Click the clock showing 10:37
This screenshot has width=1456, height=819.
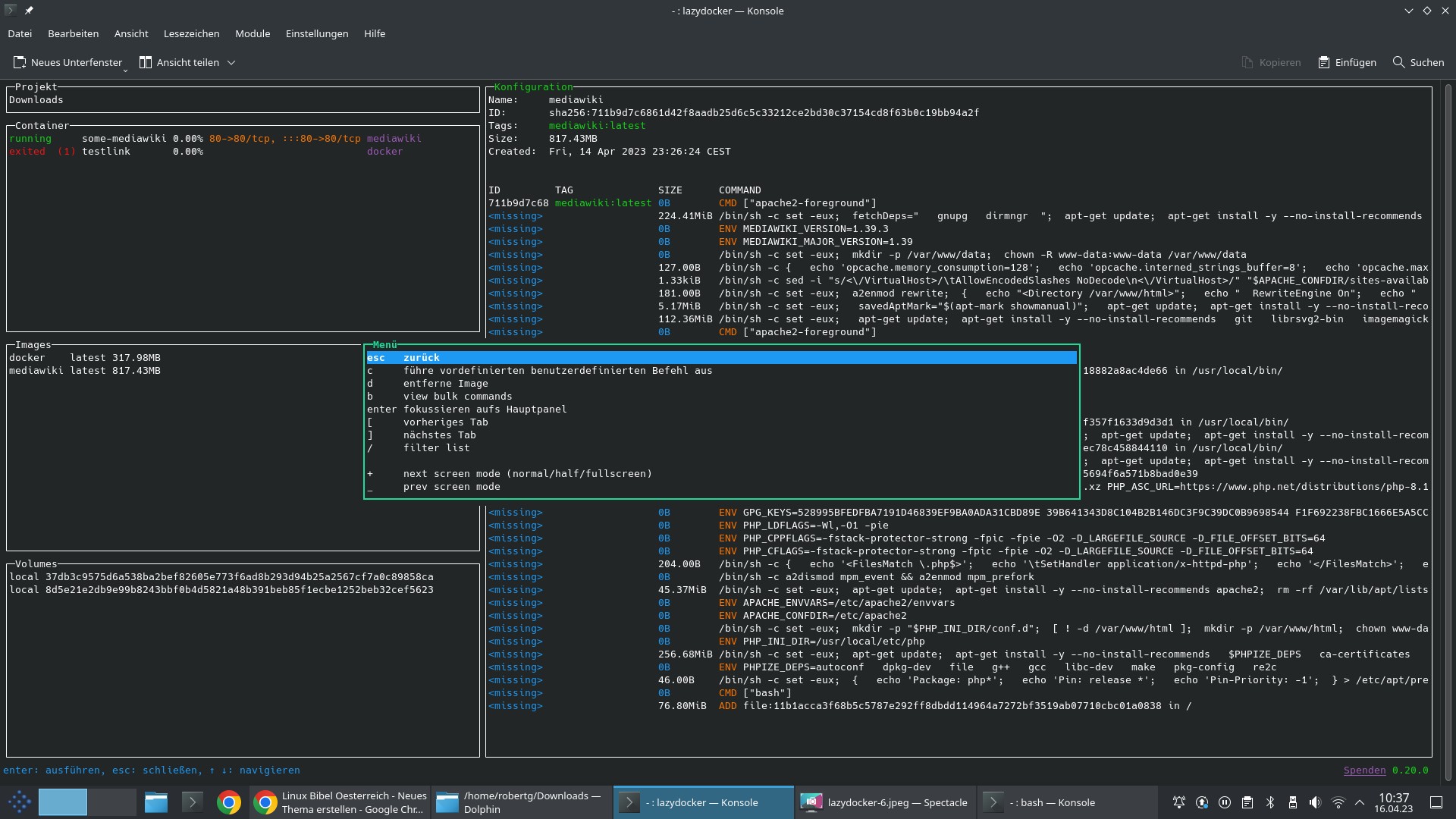pos(1394,802)
